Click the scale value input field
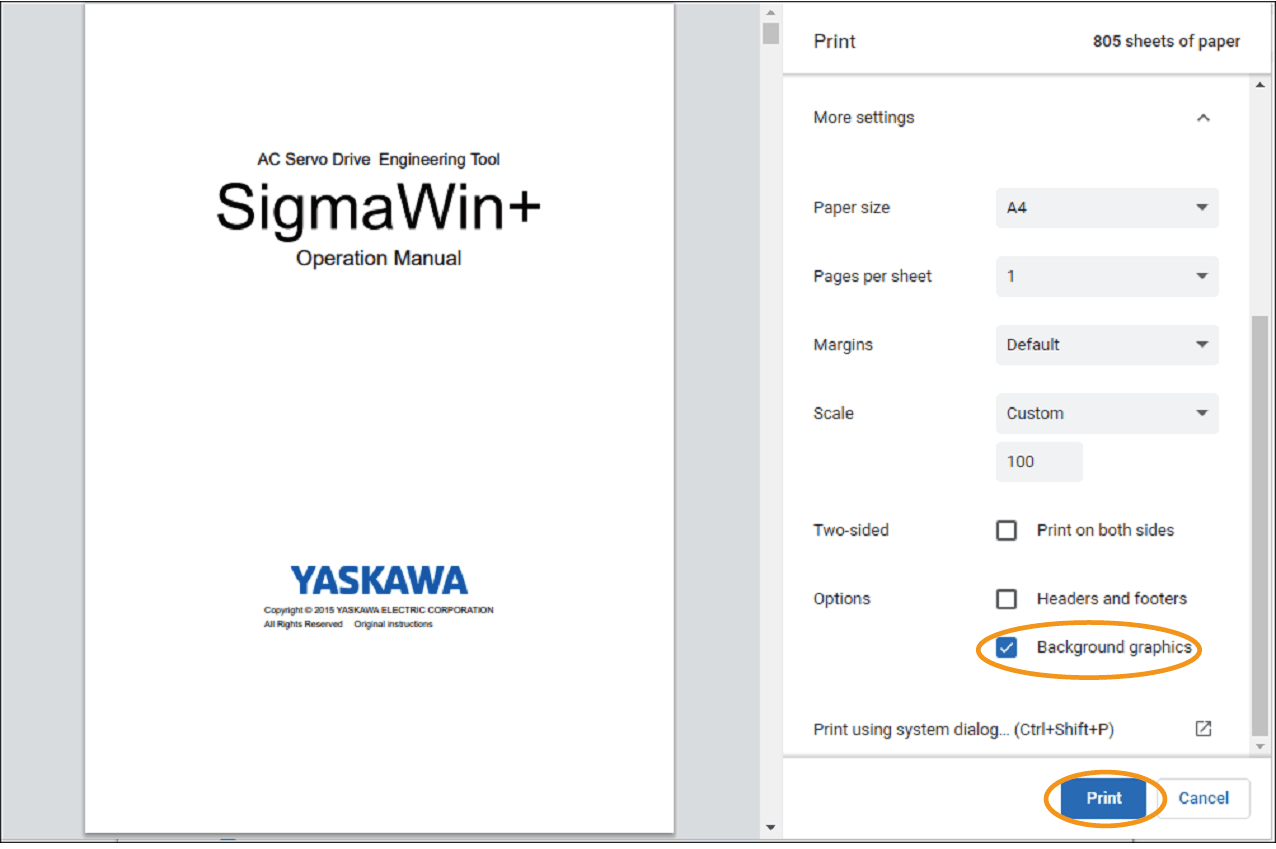 pyautogui.click(x=1039, y=462)
